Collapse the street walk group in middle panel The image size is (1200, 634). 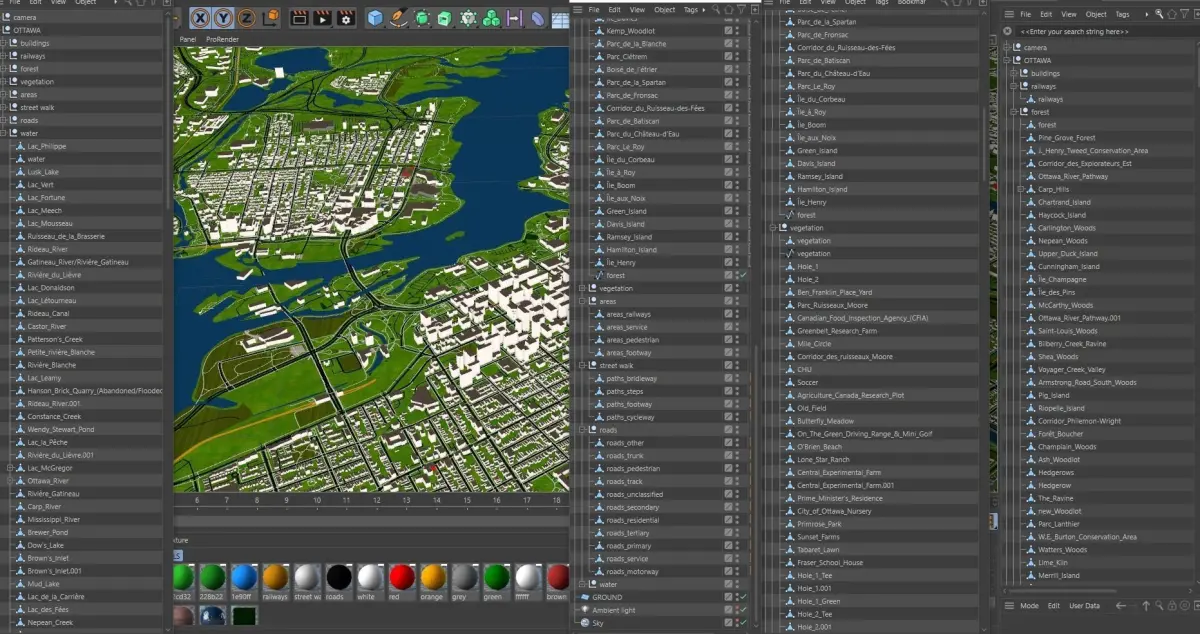pos(582,365)
